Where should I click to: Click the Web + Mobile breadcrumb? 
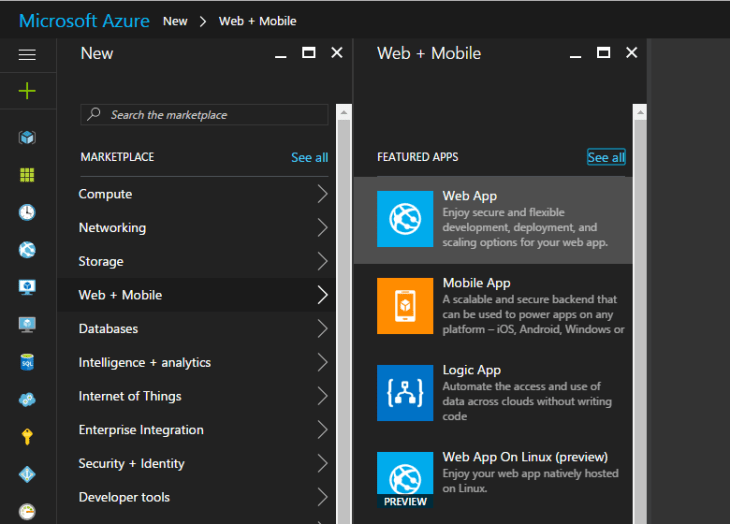[x=257, y=21]
